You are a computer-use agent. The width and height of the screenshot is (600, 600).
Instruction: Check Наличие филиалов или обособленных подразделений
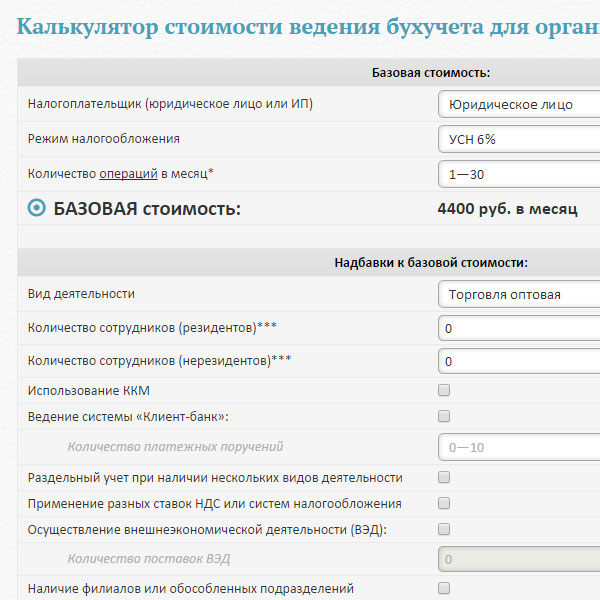click(444, 588)
